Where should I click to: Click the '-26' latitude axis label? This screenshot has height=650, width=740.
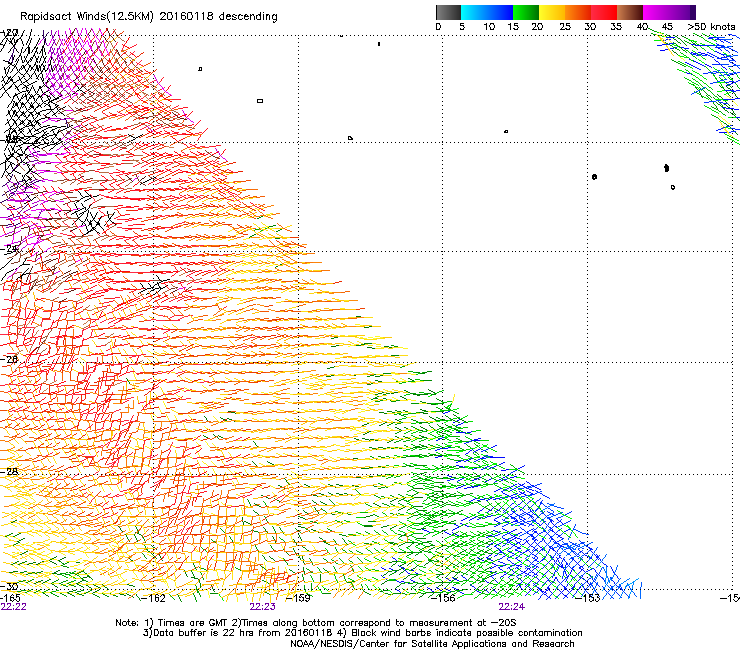(x=9, y=359)
